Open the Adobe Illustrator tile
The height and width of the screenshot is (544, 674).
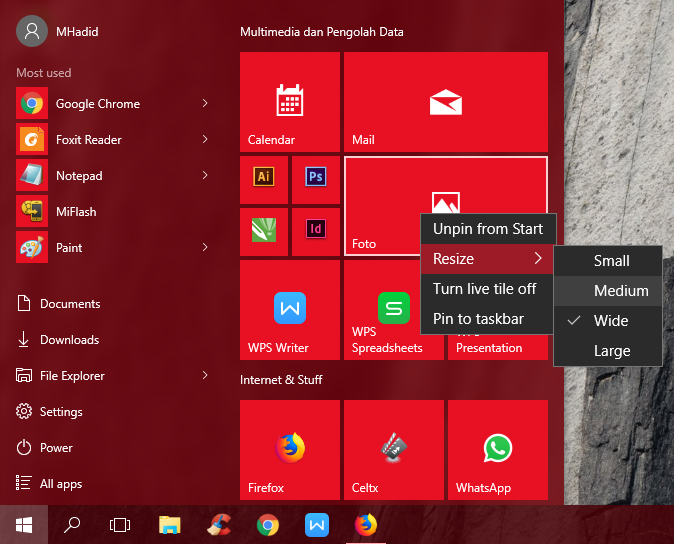(x=264, y=179)
